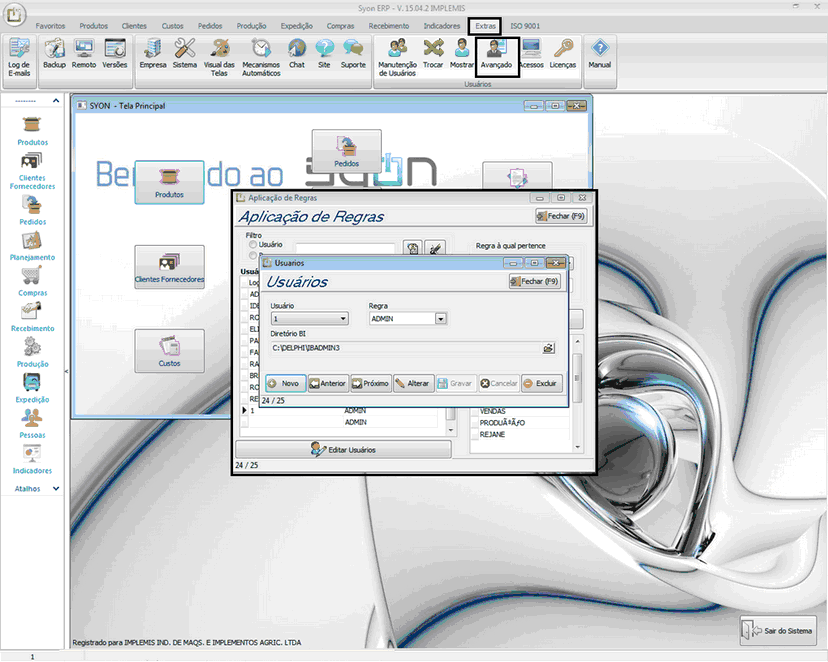The width and height of the screenshot is (828, 662).
Task: Expand the Regra dropdown
Action: pos(440,319)
